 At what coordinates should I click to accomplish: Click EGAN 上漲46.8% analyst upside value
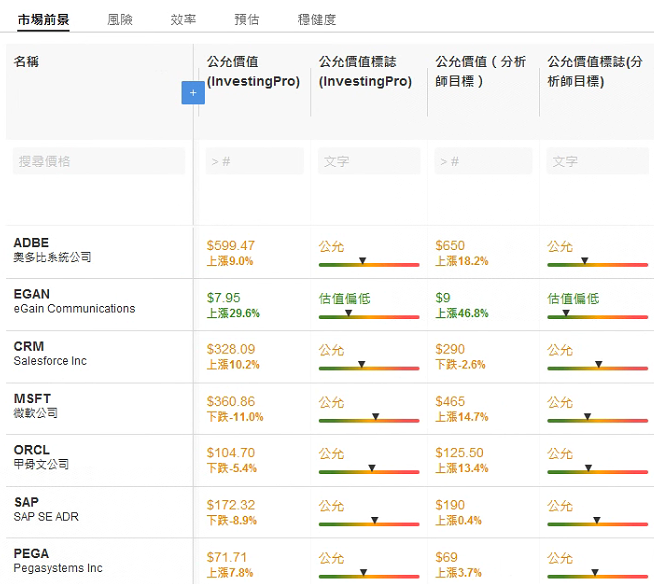pyautogui.click(x=462, y=313)
